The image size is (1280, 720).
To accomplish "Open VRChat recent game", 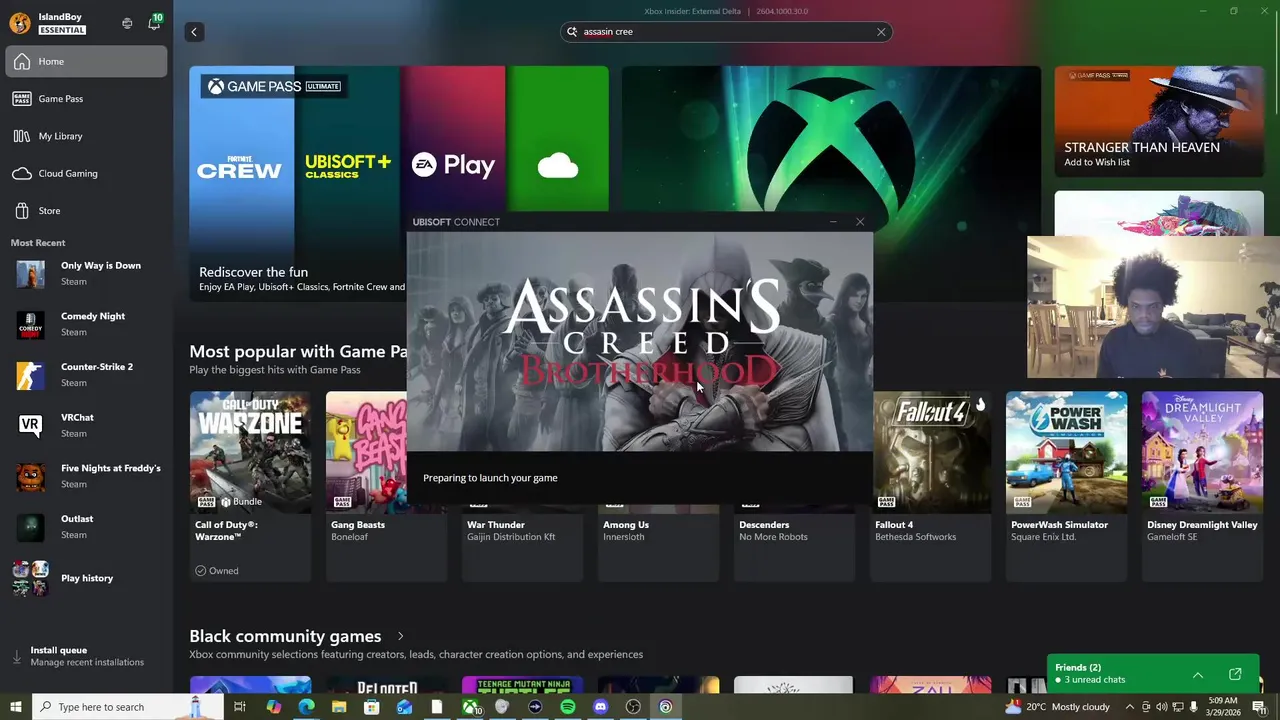I will pyautogui.click(x=86, y=425).
